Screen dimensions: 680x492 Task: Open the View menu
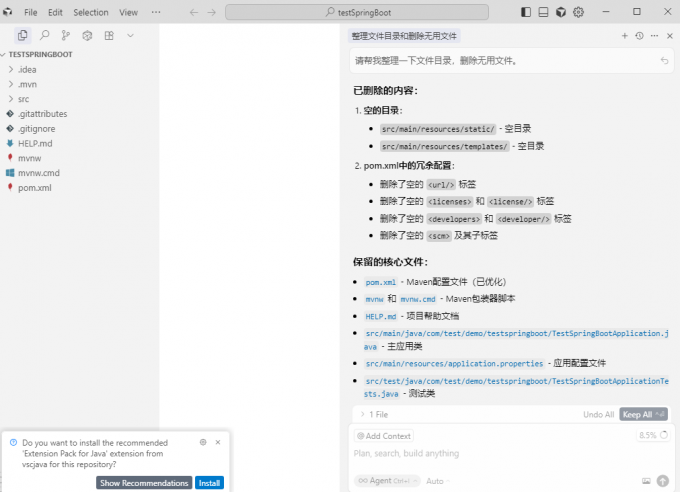[x=128, y=12]
